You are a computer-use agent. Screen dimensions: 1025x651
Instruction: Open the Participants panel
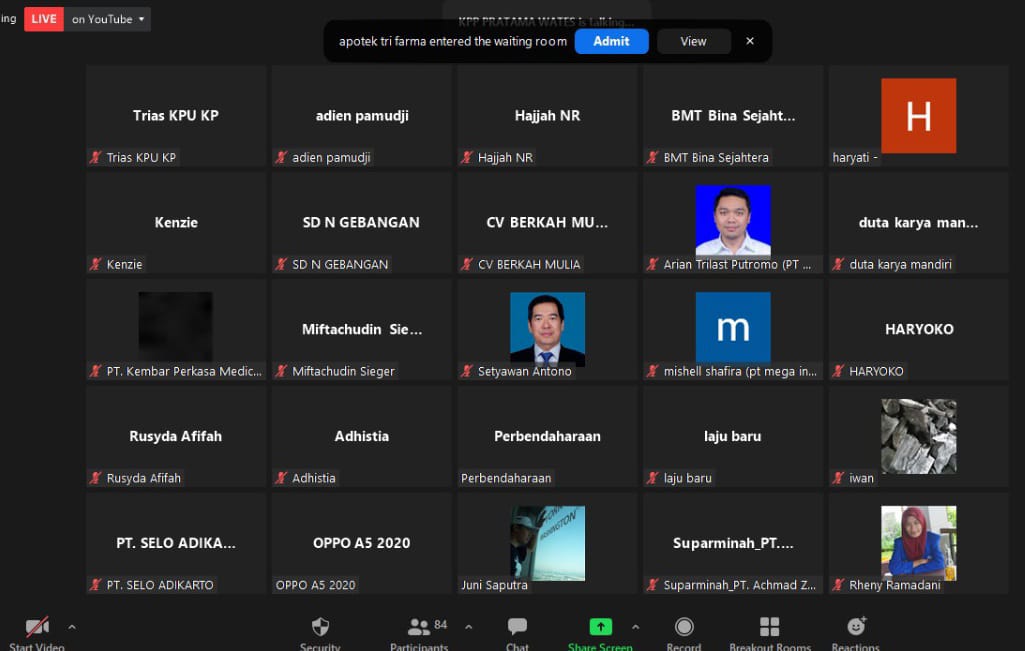tap(419, 627)
